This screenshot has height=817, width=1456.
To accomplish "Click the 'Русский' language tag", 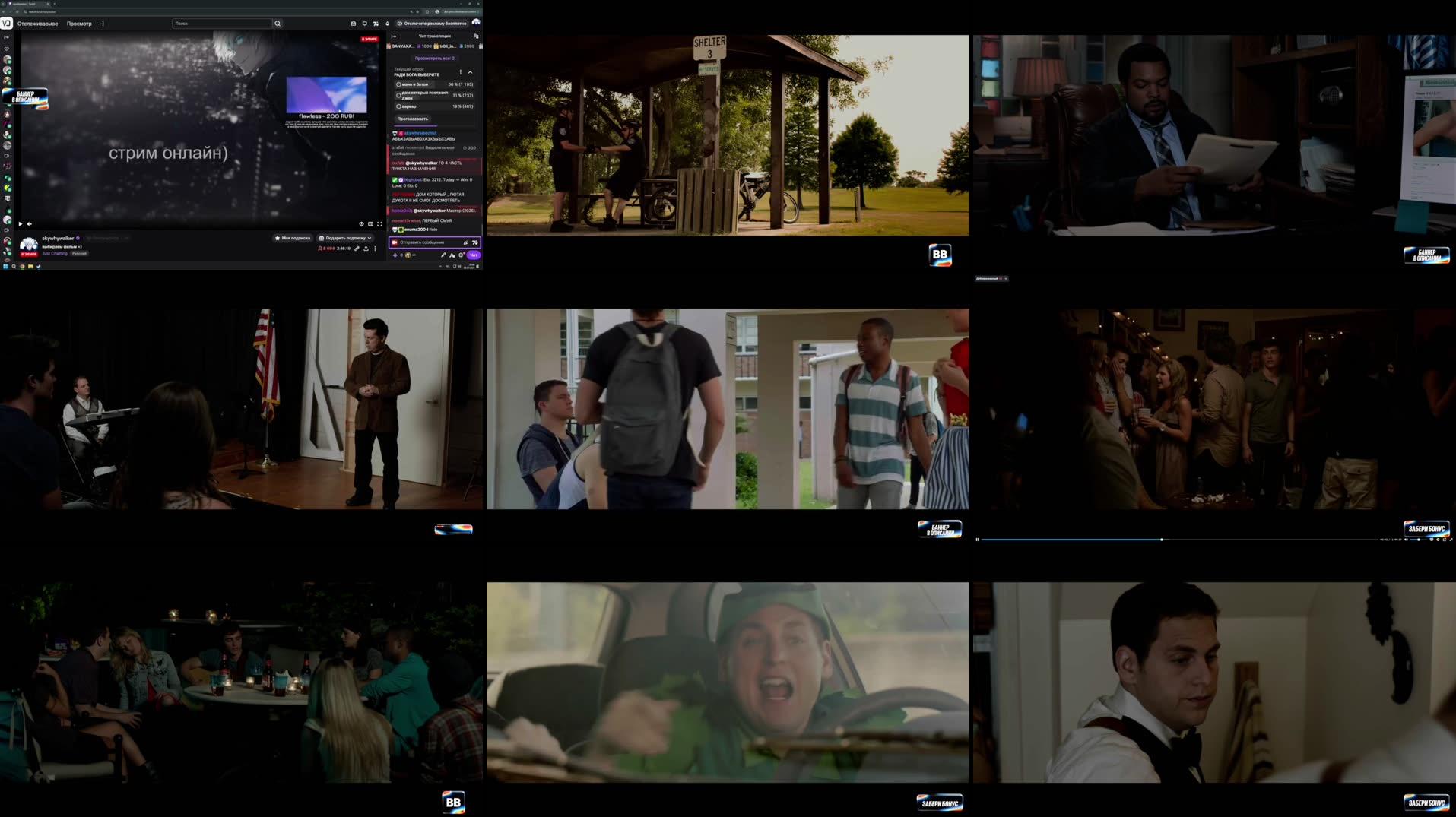I will tap(79, 254).
